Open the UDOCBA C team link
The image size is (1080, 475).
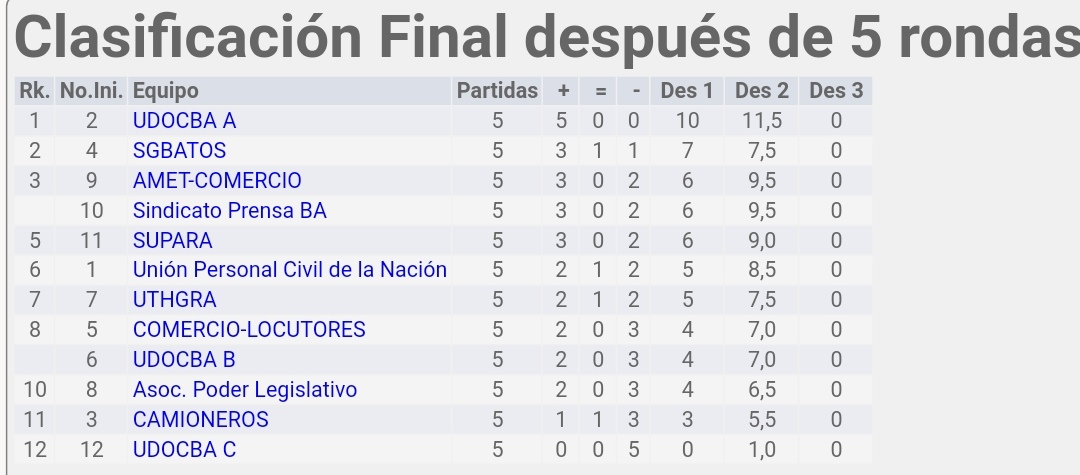(x=184, y=450)
